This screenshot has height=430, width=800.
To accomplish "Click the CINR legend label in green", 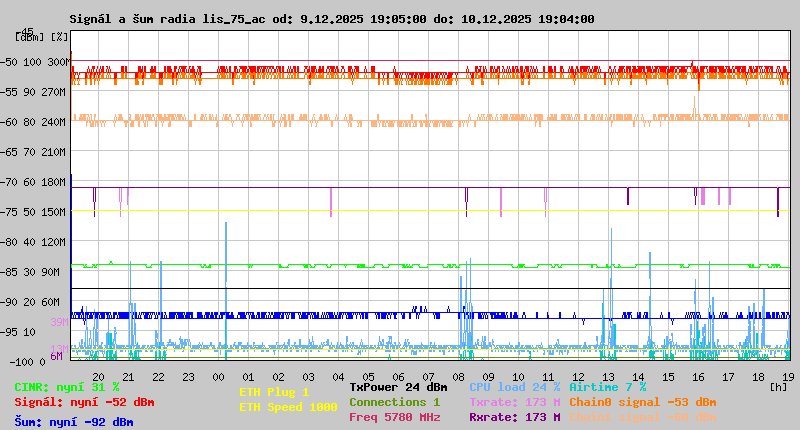I will 66,387.
